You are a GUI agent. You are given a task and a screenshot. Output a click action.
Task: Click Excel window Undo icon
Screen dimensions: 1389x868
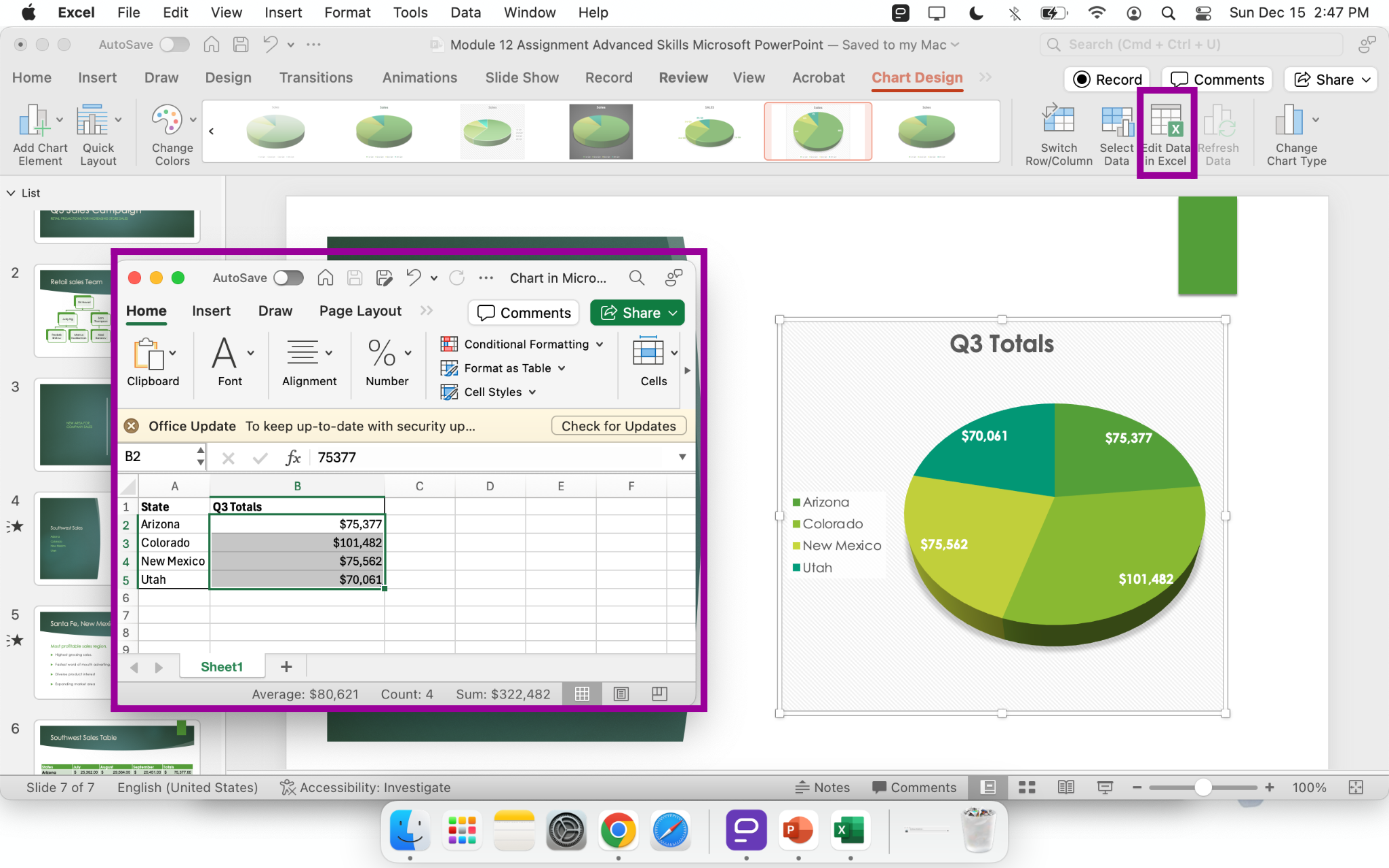tap(414, 277)
